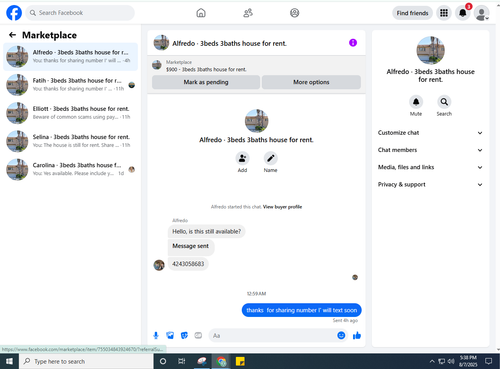The image size is (500, 369).
Task: Open Selina's 3beds 3baths conversation
Action: coord(70,141)
